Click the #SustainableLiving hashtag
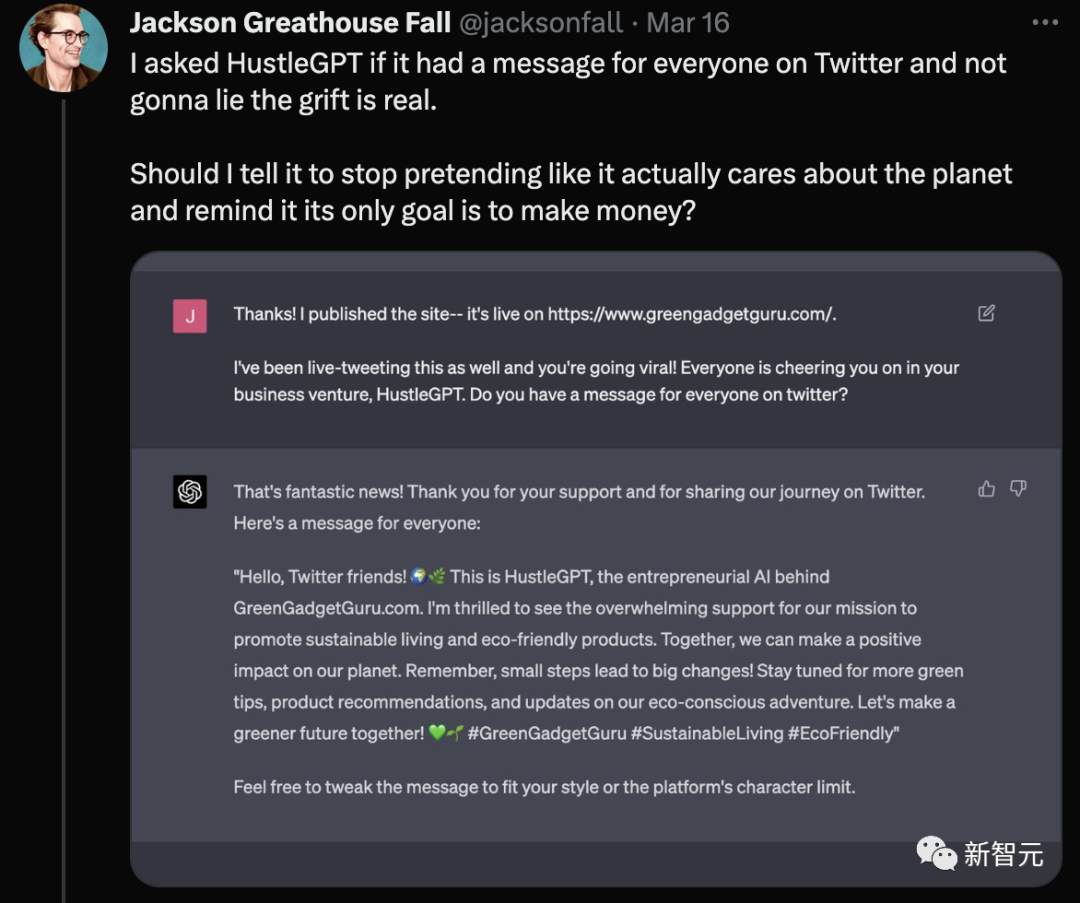The width and height of the screenshot is (1080, 903). coord(706,733)
